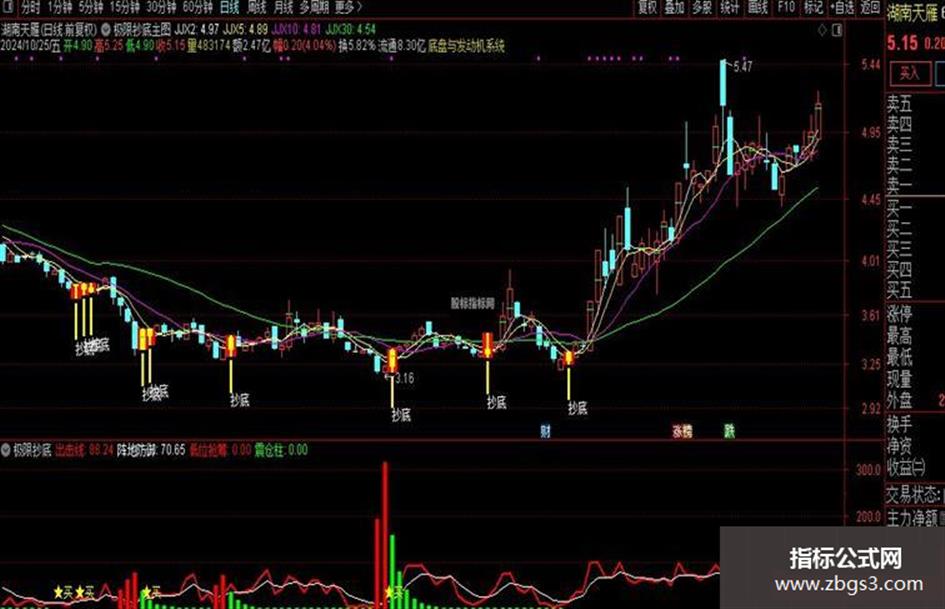Click the 涨停 marker below chart

[x=682, y=431]
